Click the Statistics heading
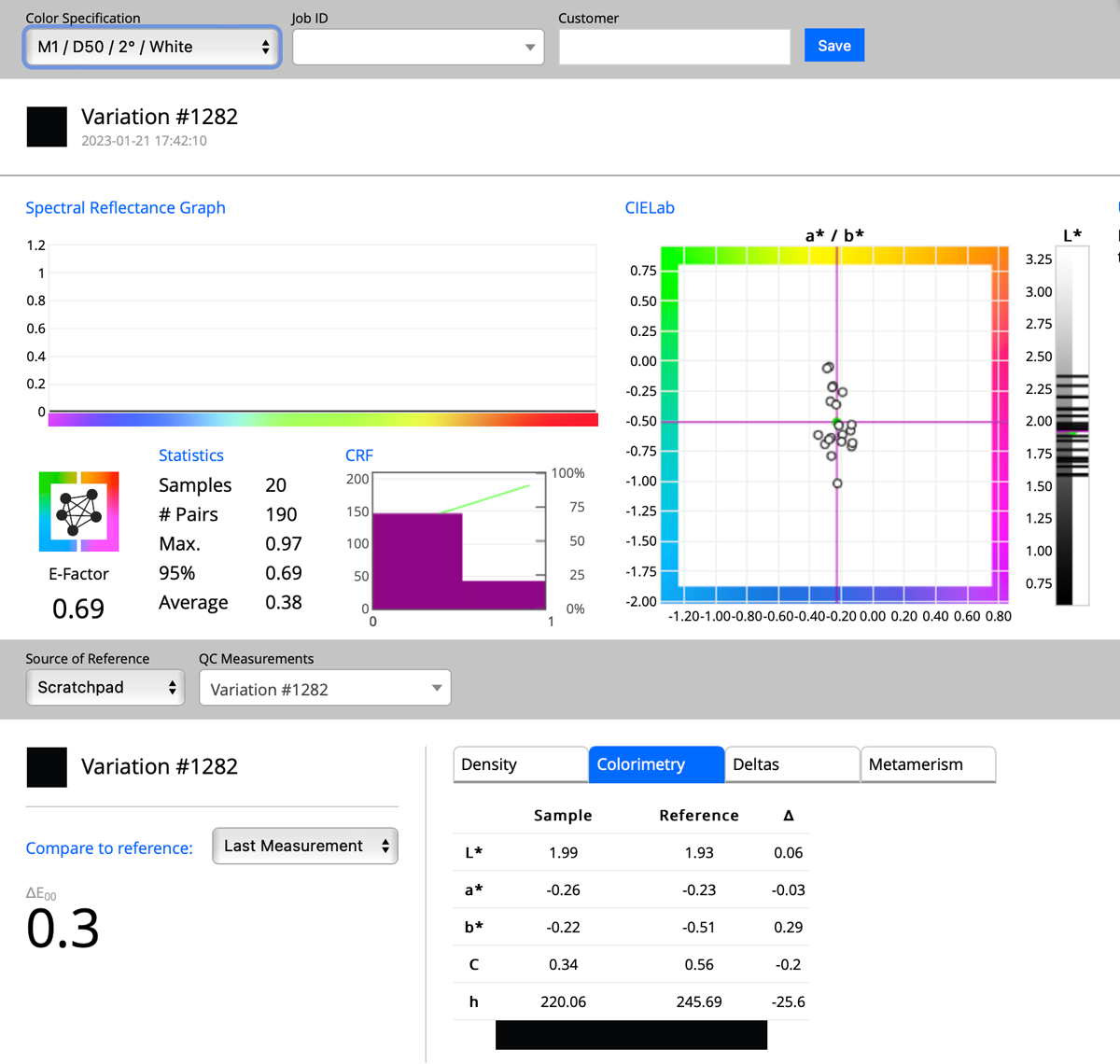1120x1064 pixels. [x=191, y=455]
